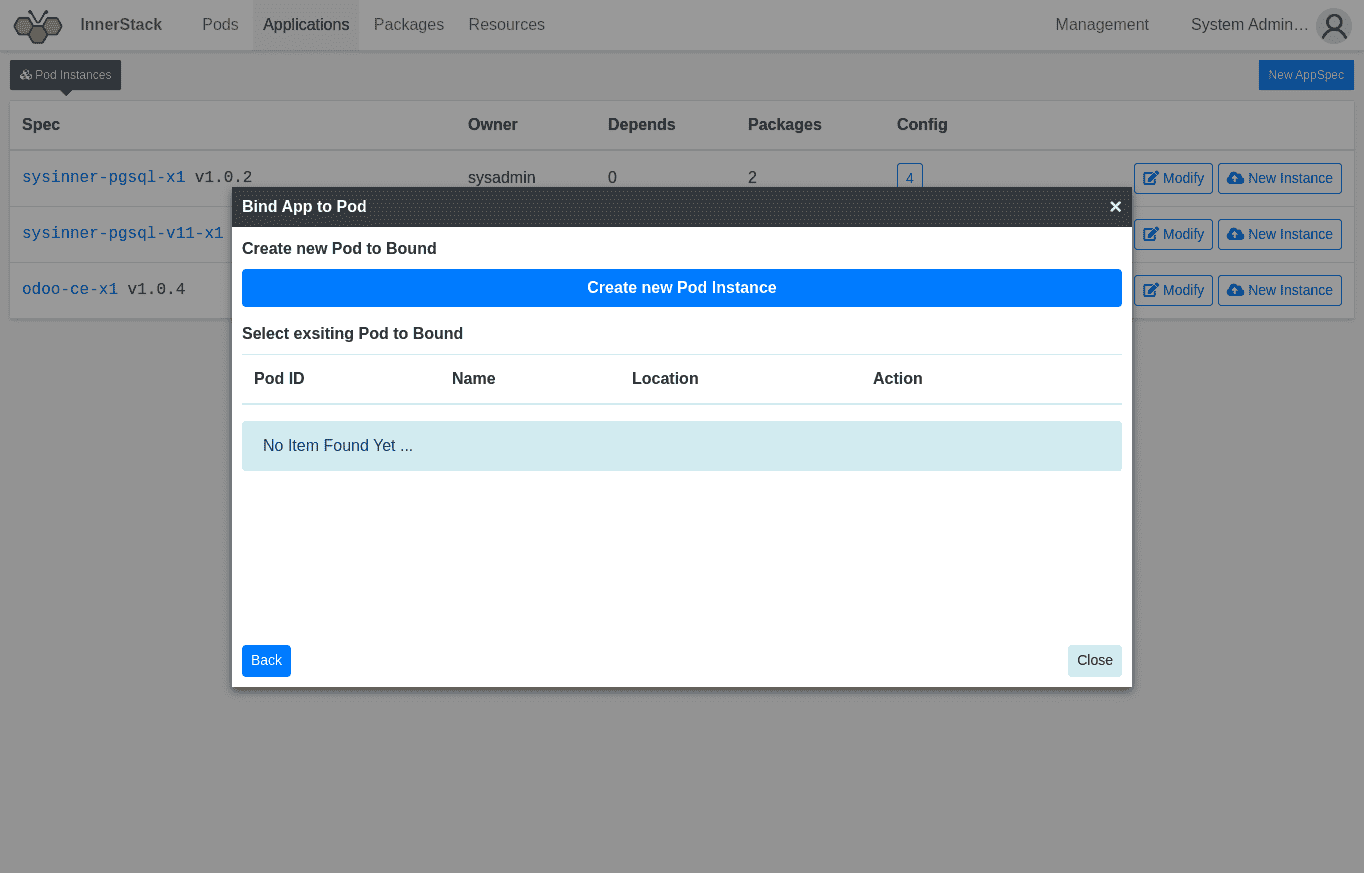Click the InnerStack honeycomb logo

(38, 26)
